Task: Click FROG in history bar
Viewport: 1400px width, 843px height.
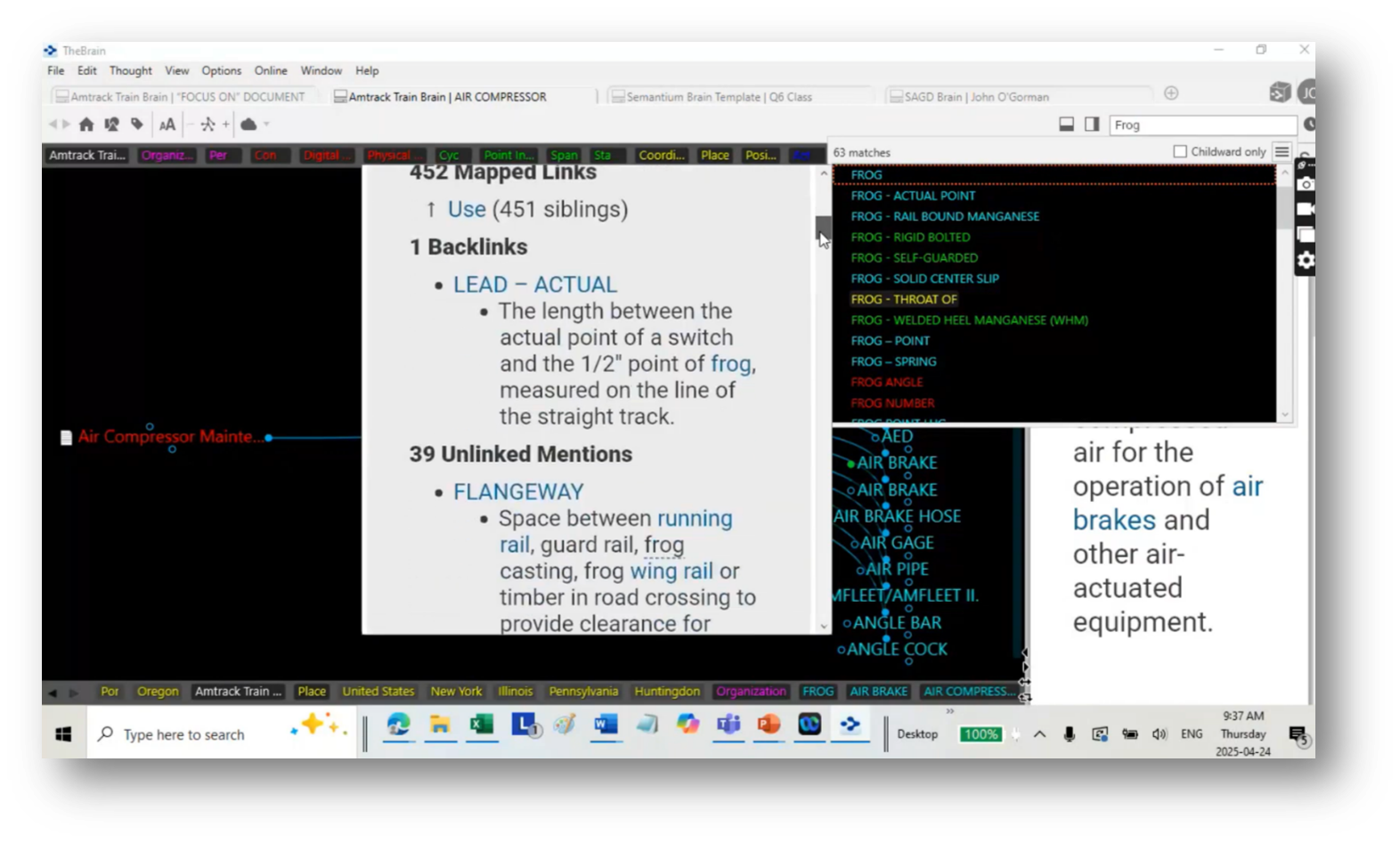Action: [x=818, y=692]
